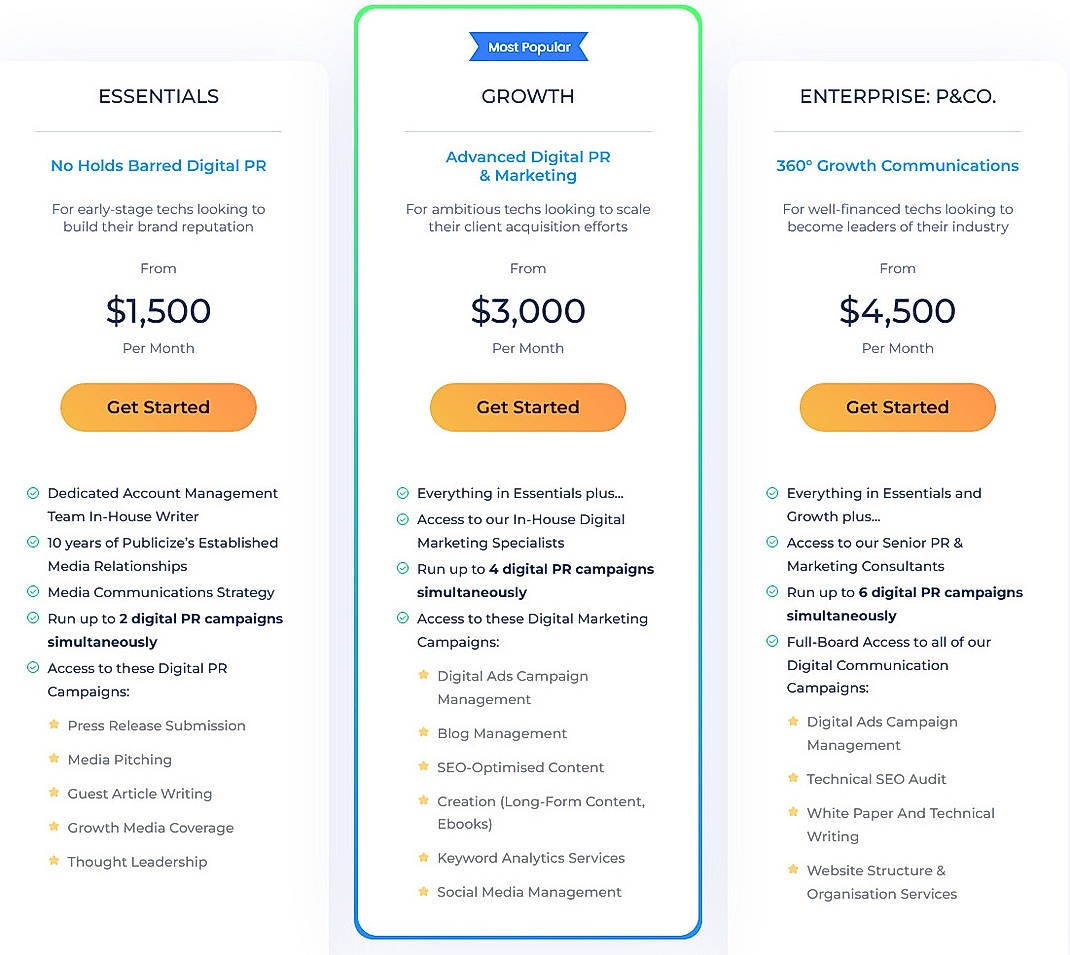
Task: Click the $3,000 price text
Action: [528, 312]
